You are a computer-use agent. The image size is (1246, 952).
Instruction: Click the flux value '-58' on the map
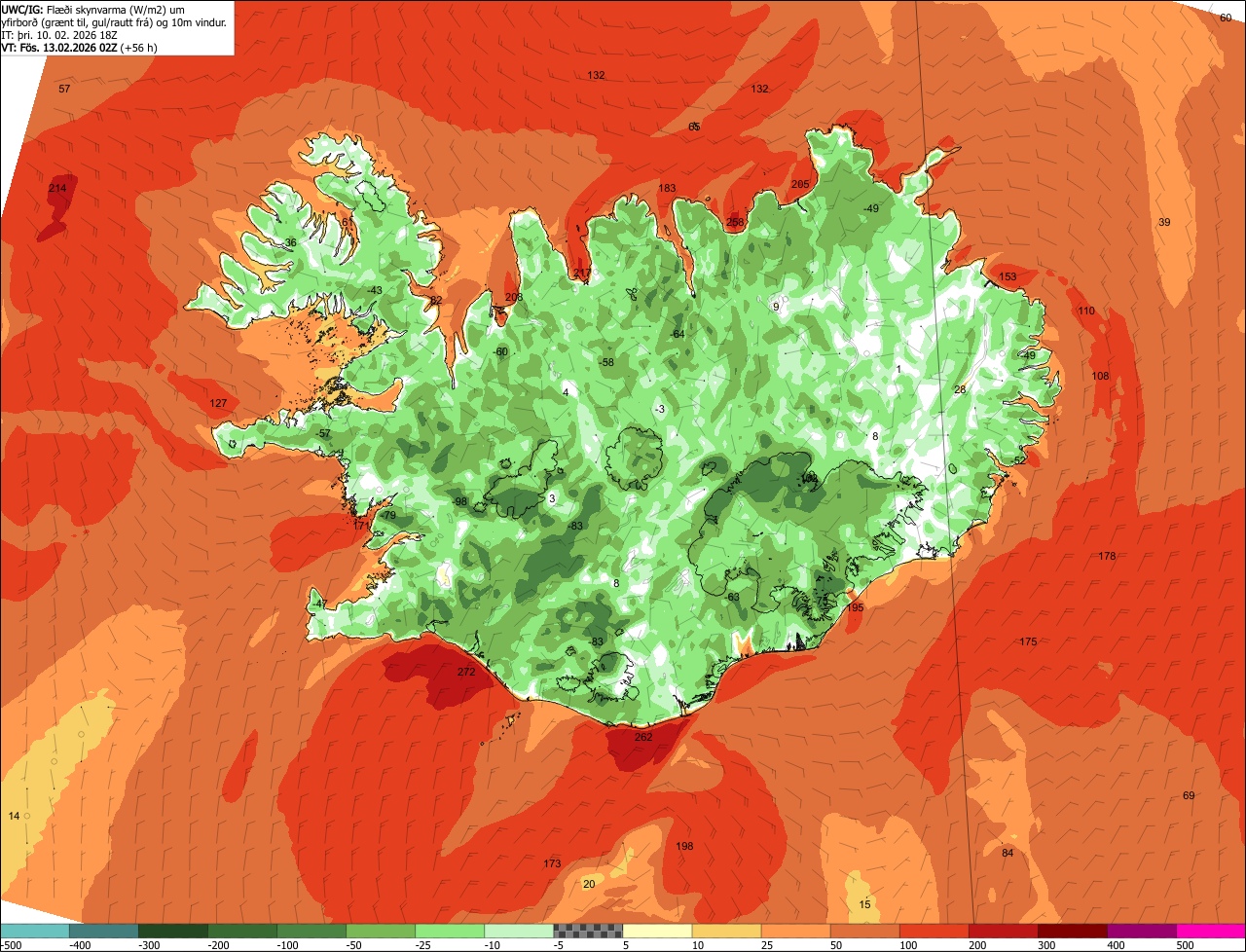coord(606,362)
